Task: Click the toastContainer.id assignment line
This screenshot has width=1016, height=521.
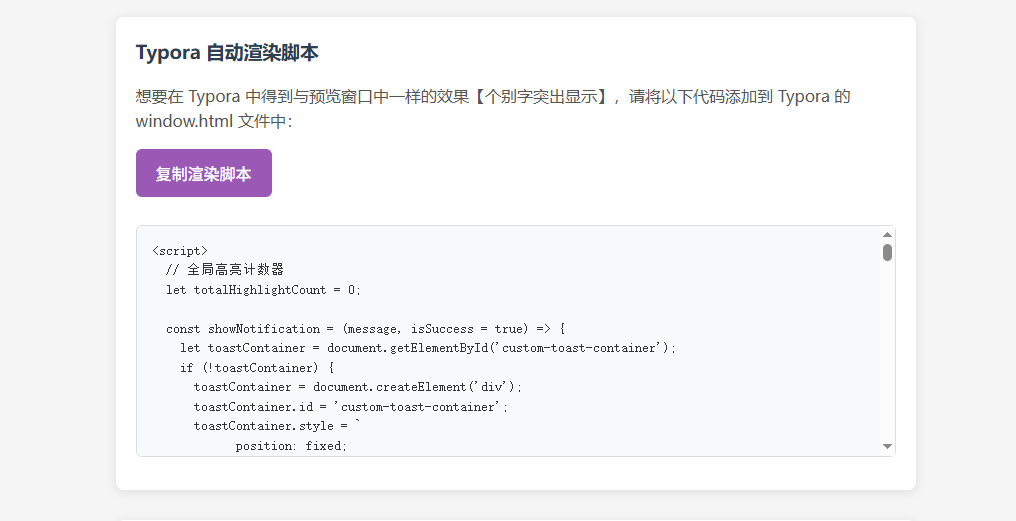Action: pyautogui.click(x=351, y=407)
